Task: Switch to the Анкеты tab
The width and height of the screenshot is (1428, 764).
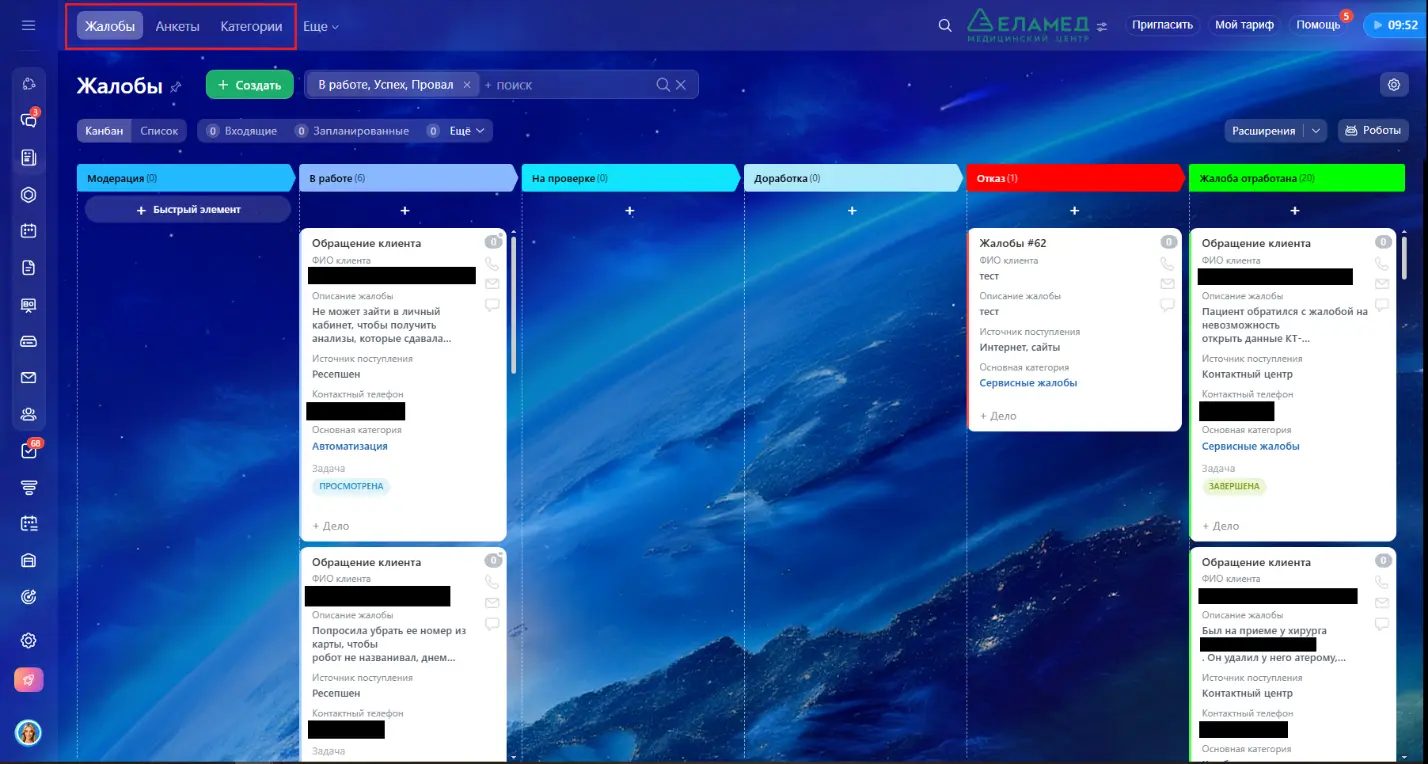Action: (177, 26)
